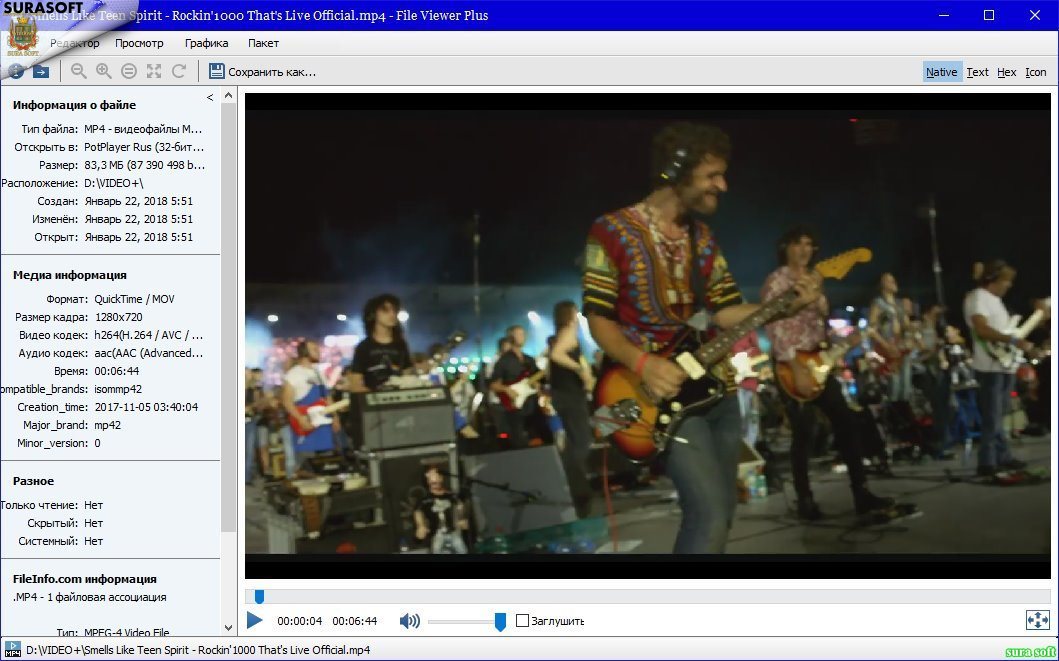Select 'Нет' in the Системный row
Screen dimensions: 1059x661
[x=93, y=541]
